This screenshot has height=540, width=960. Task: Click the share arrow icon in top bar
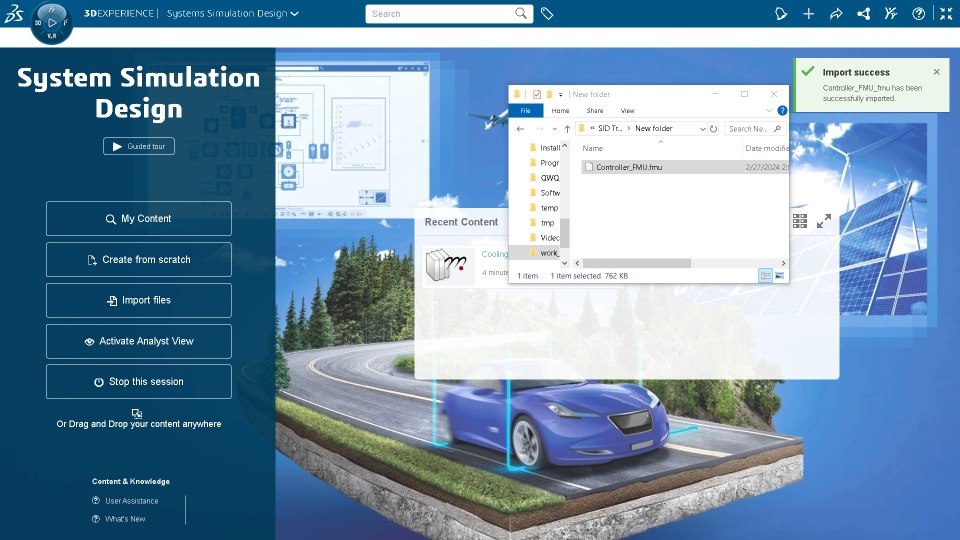coord(836,13)
